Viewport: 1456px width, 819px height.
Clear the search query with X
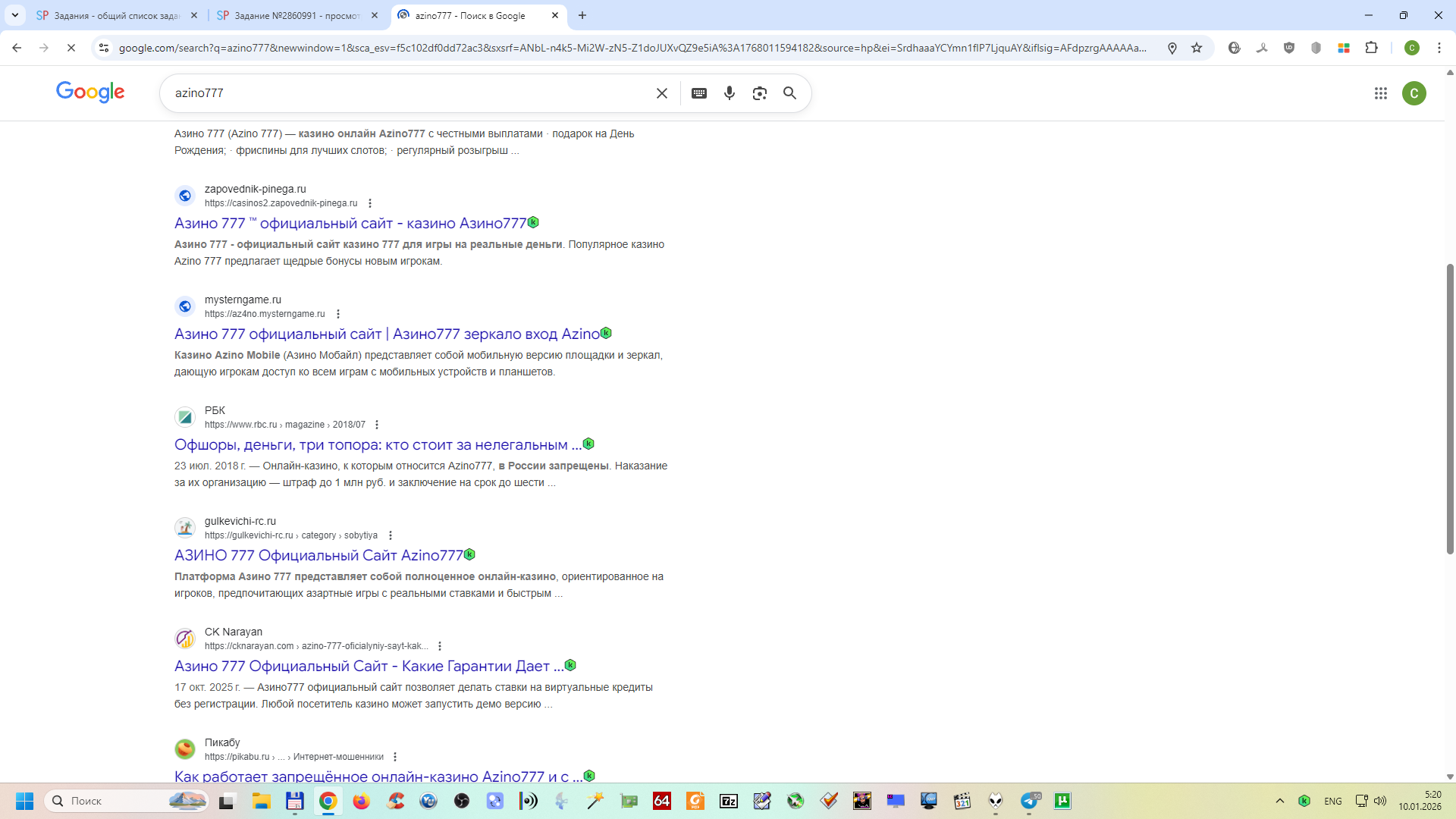[662, 93]
